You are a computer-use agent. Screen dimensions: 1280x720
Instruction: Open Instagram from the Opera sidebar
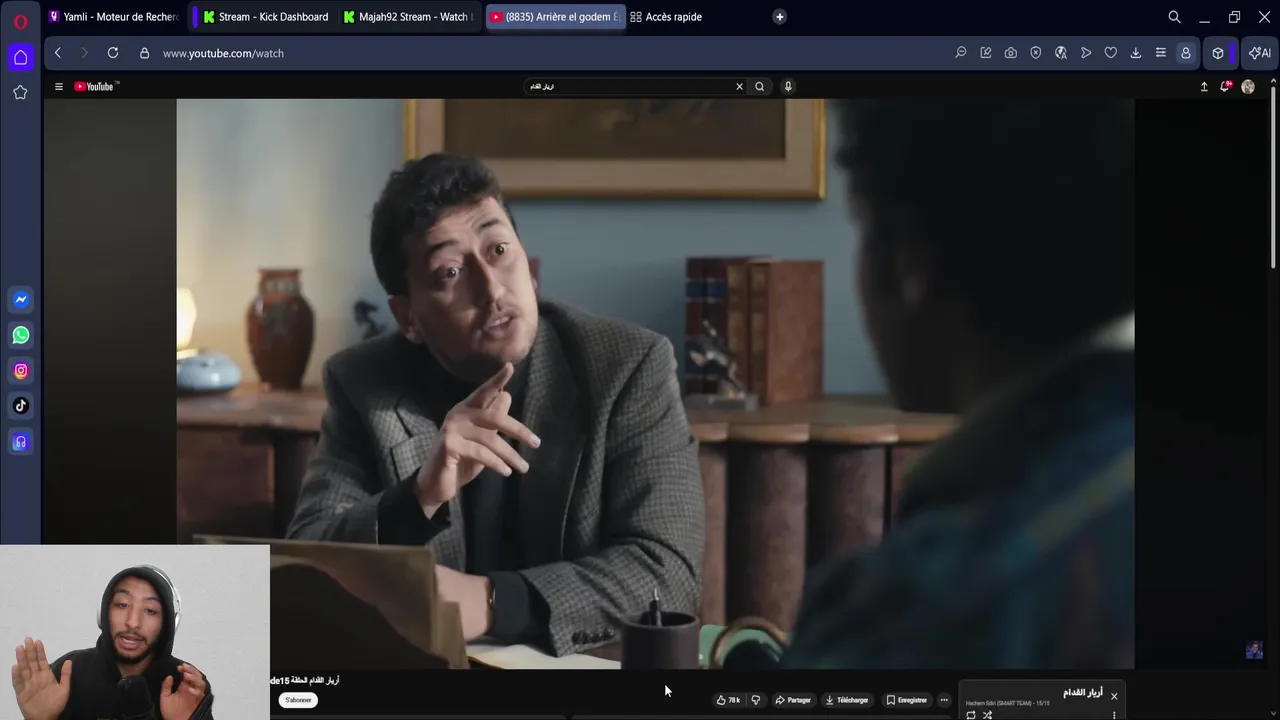(21, 371)
